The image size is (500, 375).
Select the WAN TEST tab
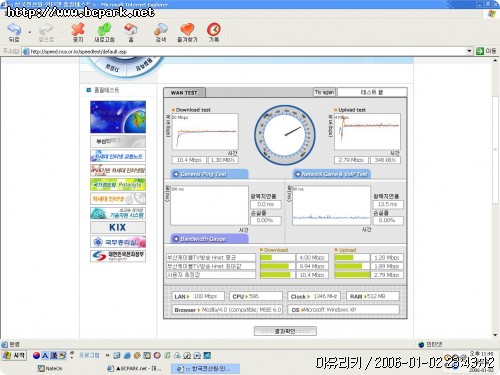(x=184, y=93)
